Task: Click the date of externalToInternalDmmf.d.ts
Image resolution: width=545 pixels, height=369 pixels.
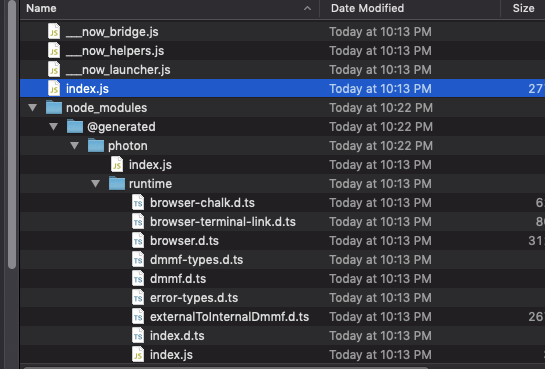Action: click(381, 317)
